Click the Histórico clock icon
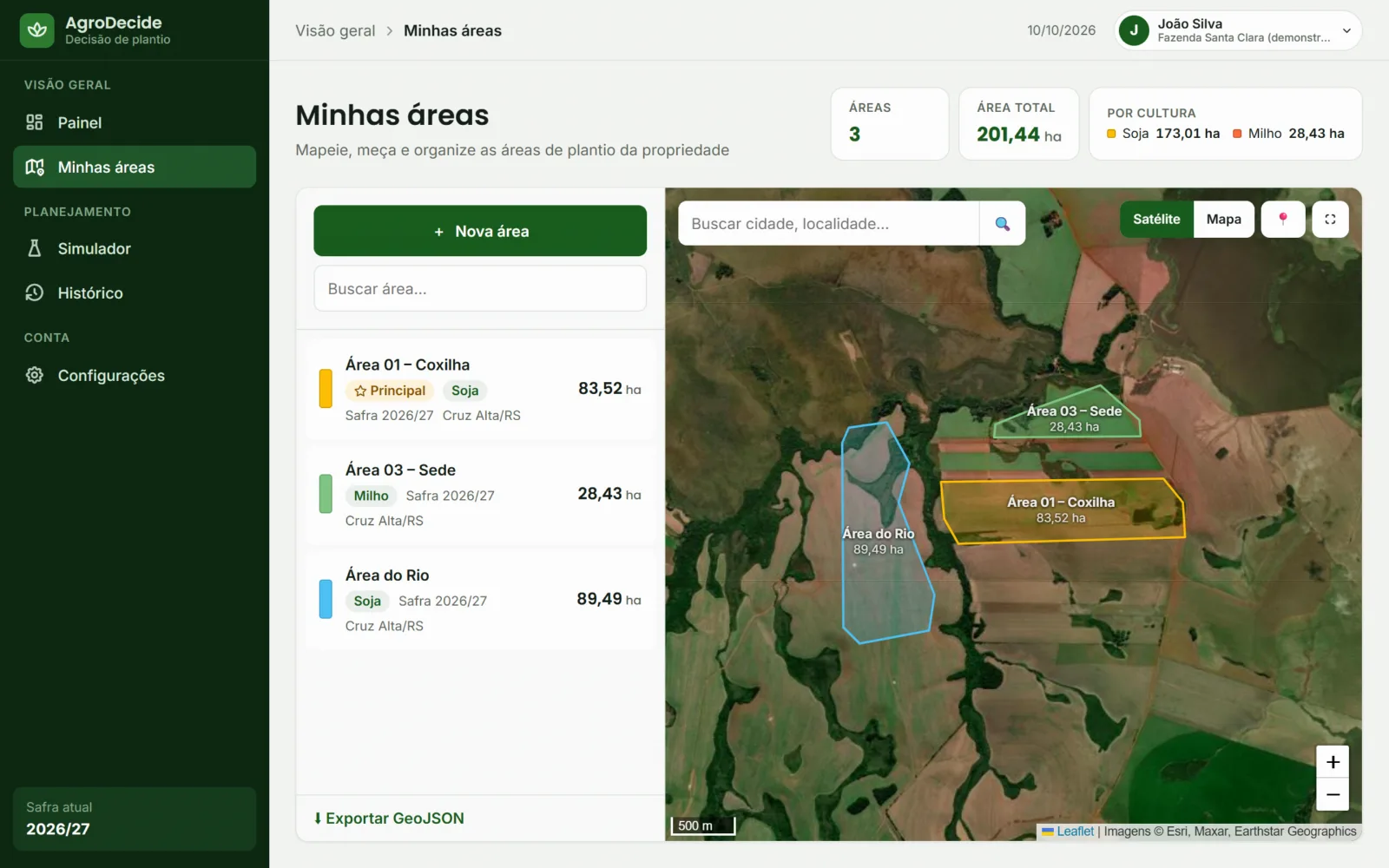The height and width of the screenshot is (868, 1389). pos(35,293)
